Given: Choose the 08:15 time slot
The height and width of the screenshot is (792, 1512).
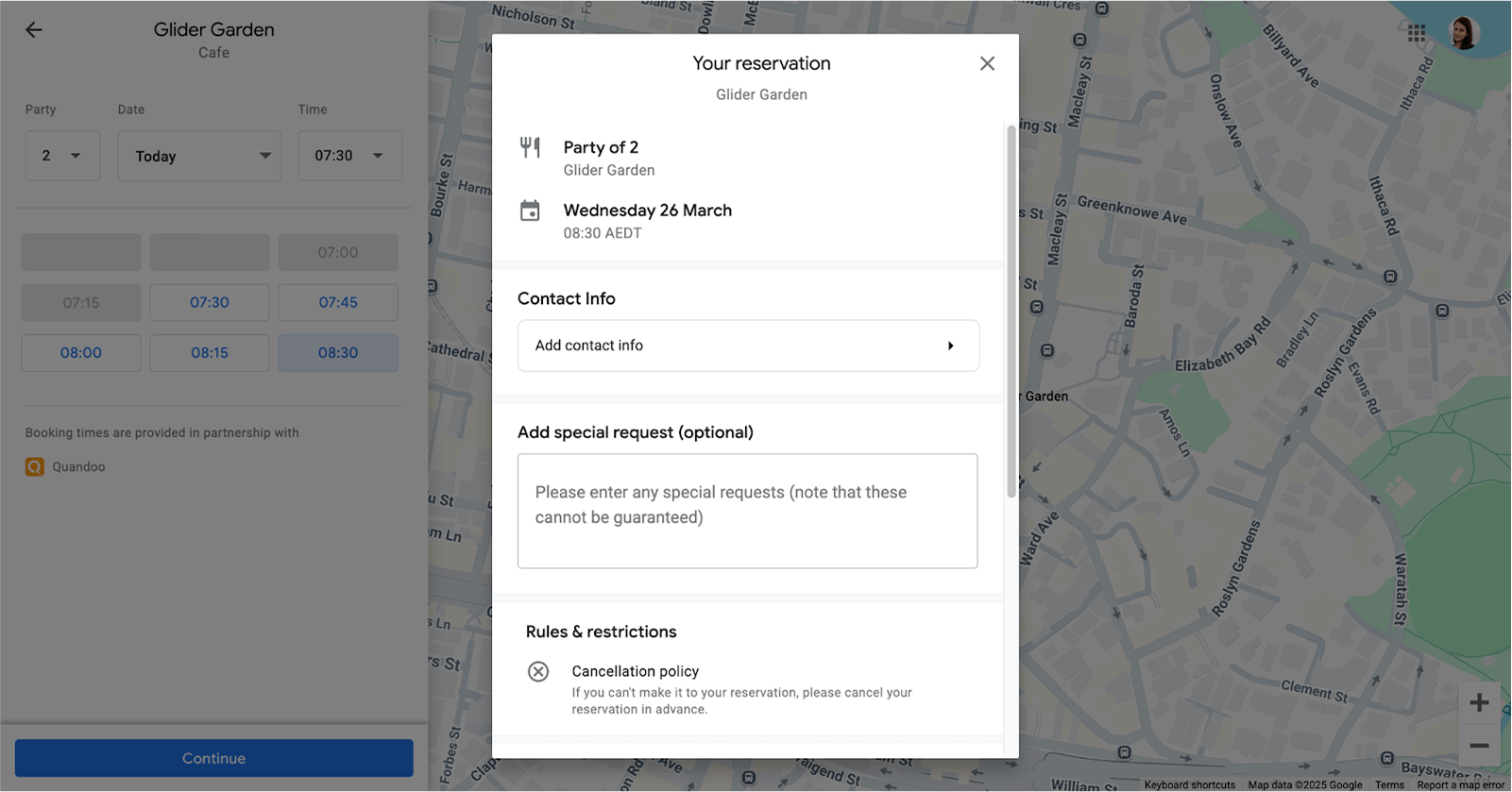Looking at the screenshot, I should pyautogui.click(x=210, y=353).
